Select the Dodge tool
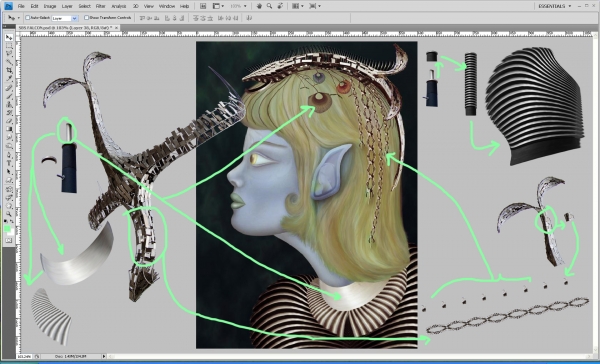The width and height of the screenshot is (600, 364). point(9,145)
